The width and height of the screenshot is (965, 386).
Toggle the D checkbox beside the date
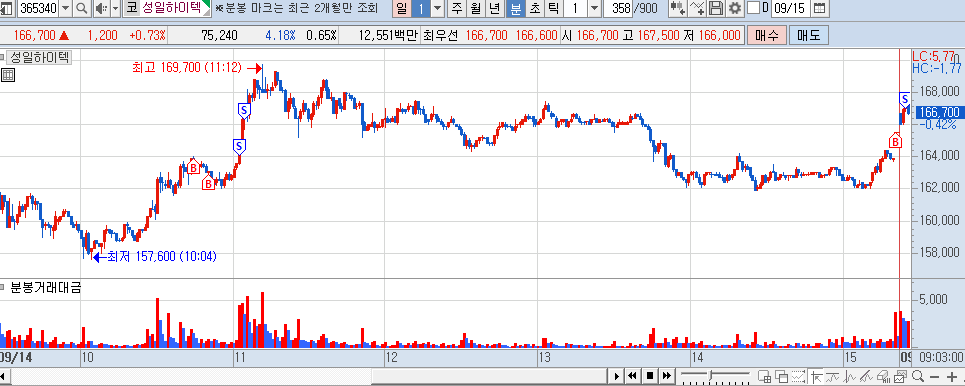(753, 8)
